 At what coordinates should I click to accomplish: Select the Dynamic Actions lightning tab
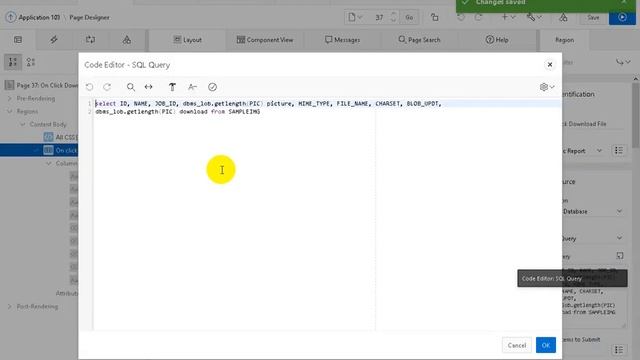[x=53, y=40]
